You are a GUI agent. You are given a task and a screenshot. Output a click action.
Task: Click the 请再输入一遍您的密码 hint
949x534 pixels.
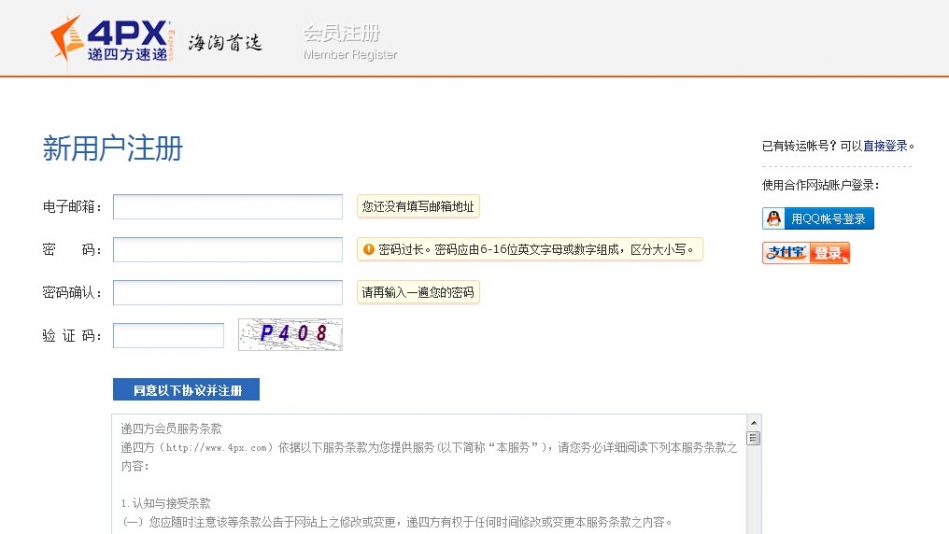point(418,292)
